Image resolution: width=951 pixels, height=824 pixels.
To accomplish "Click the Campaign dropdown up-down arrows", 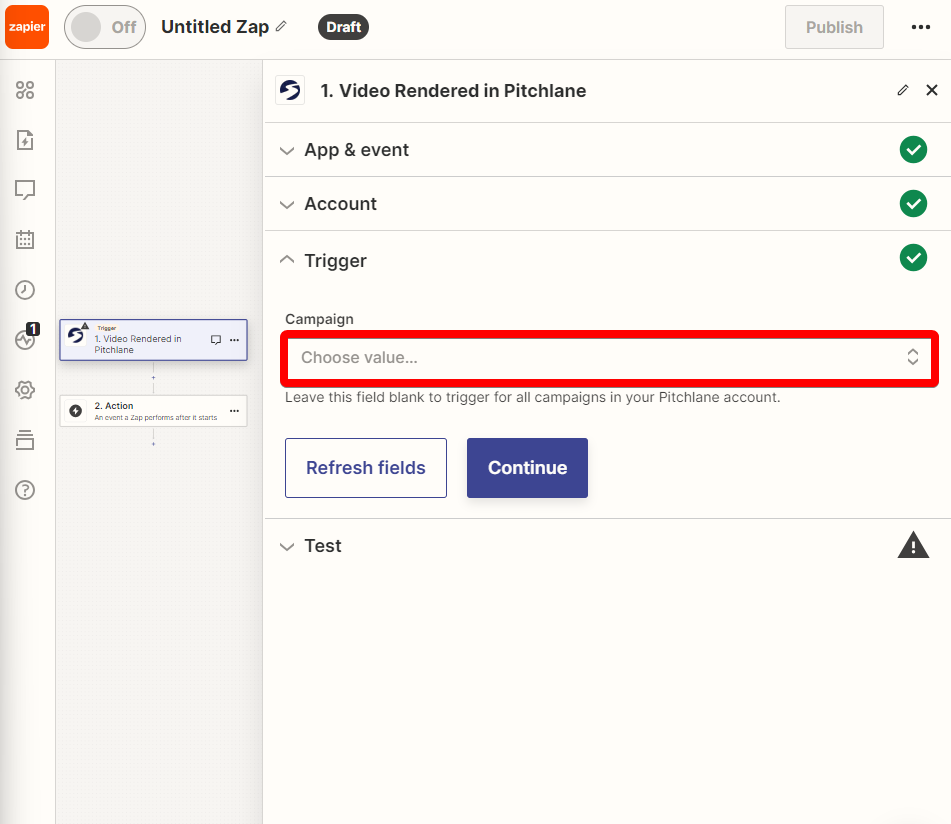I will tap(912, 357).
